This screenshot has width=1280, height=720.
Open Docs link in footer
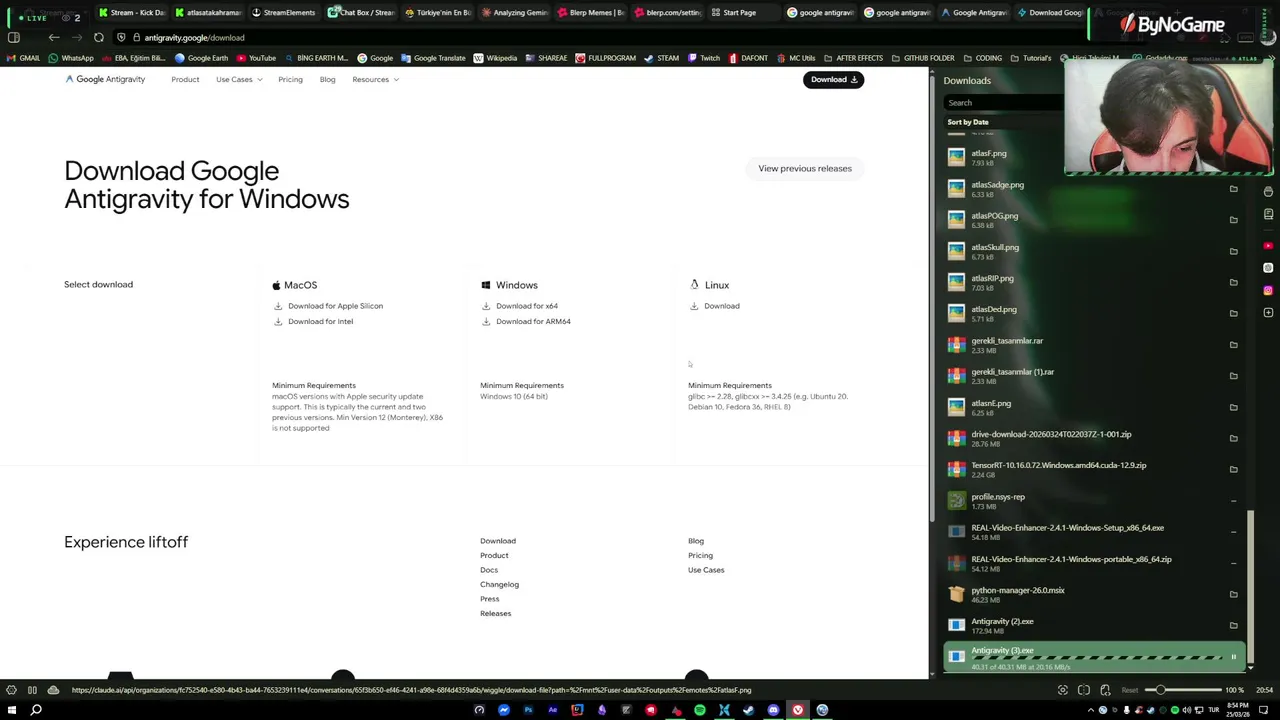click(489, 570)
